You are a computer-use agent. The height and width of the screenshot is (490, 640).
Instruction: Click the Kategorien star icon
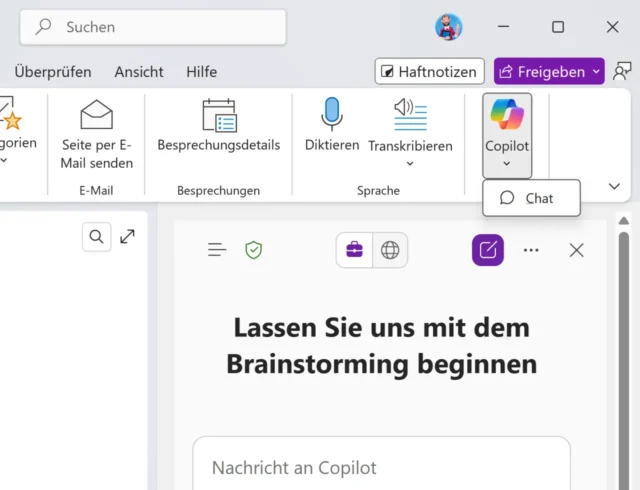click(x=12, y=121)
